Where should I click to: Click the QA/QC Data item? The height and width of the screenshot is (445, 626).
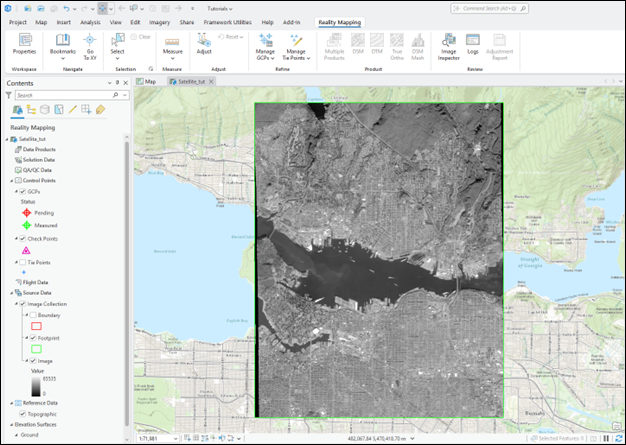click(37, 170)
